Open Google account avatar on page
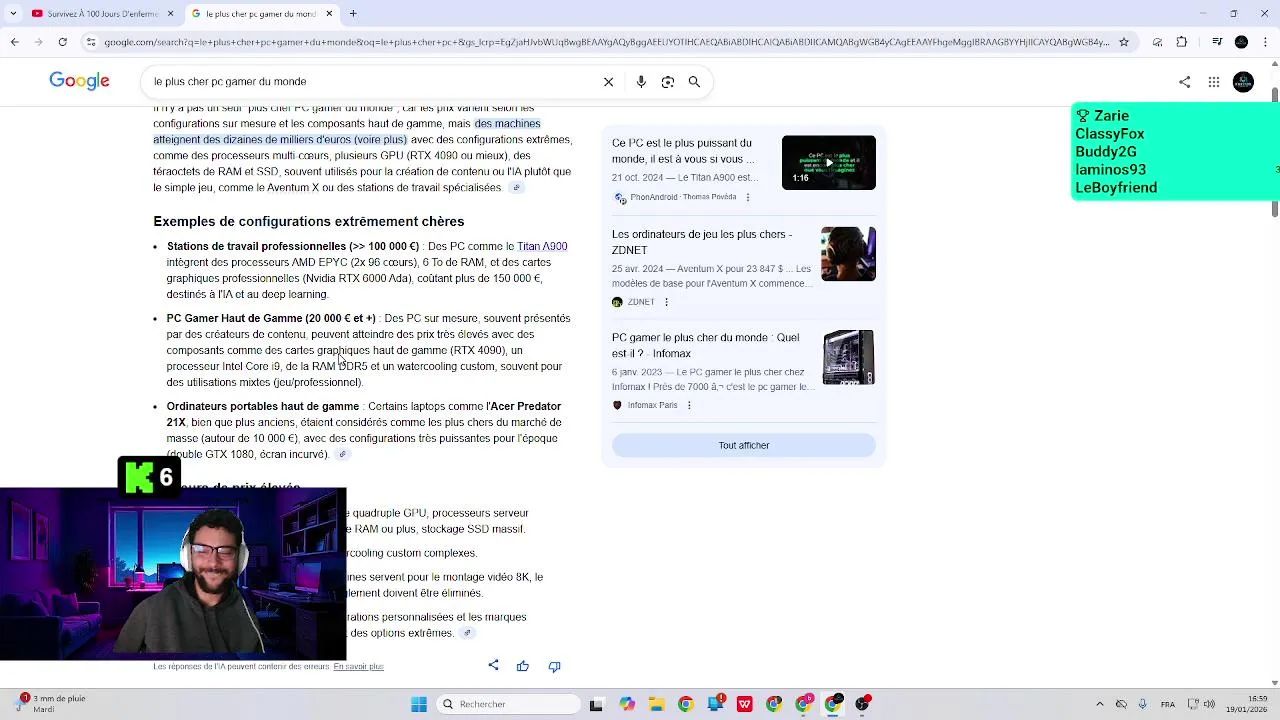 coord(1243,82)
